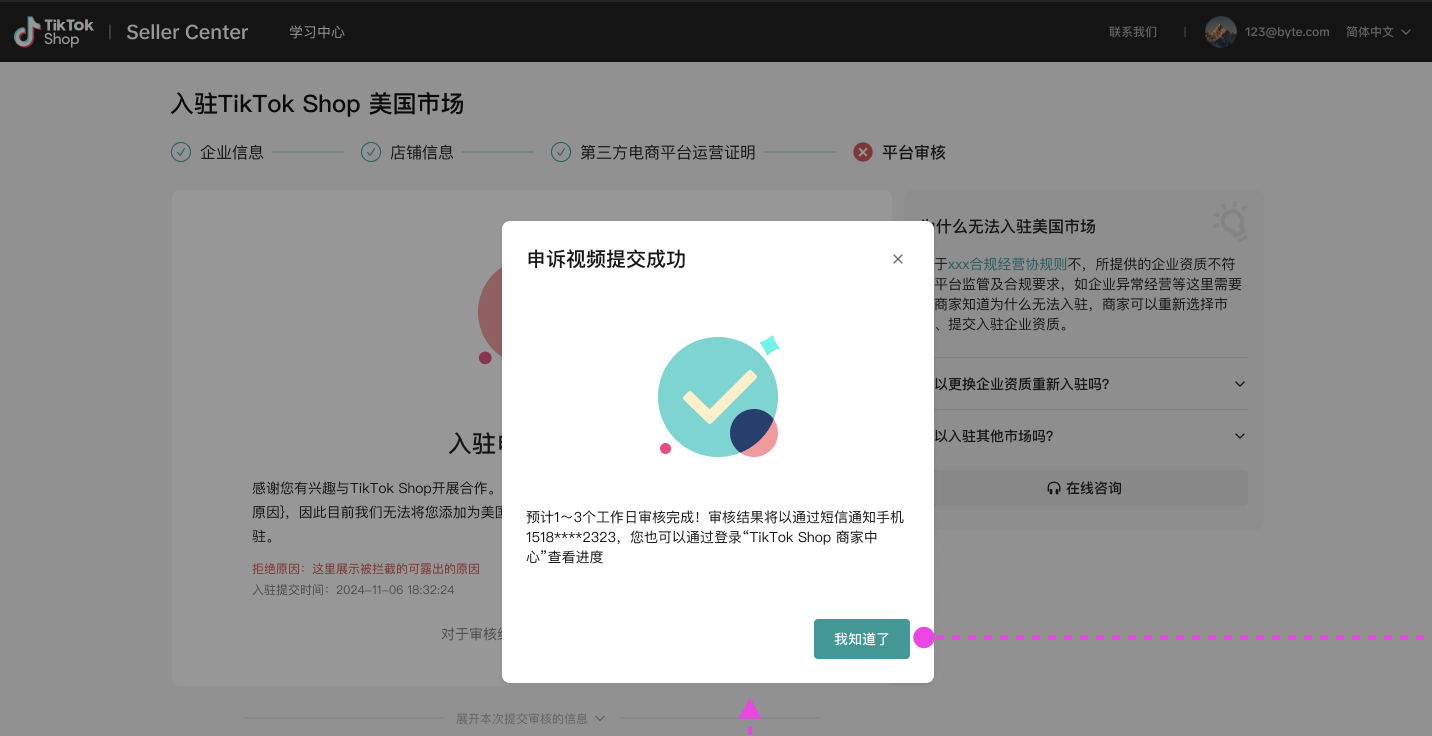This screenshot has width=1432, height=736.
Task: Click the 联系我们 link
Action: pyautogui.click(x=1132, y=32)
